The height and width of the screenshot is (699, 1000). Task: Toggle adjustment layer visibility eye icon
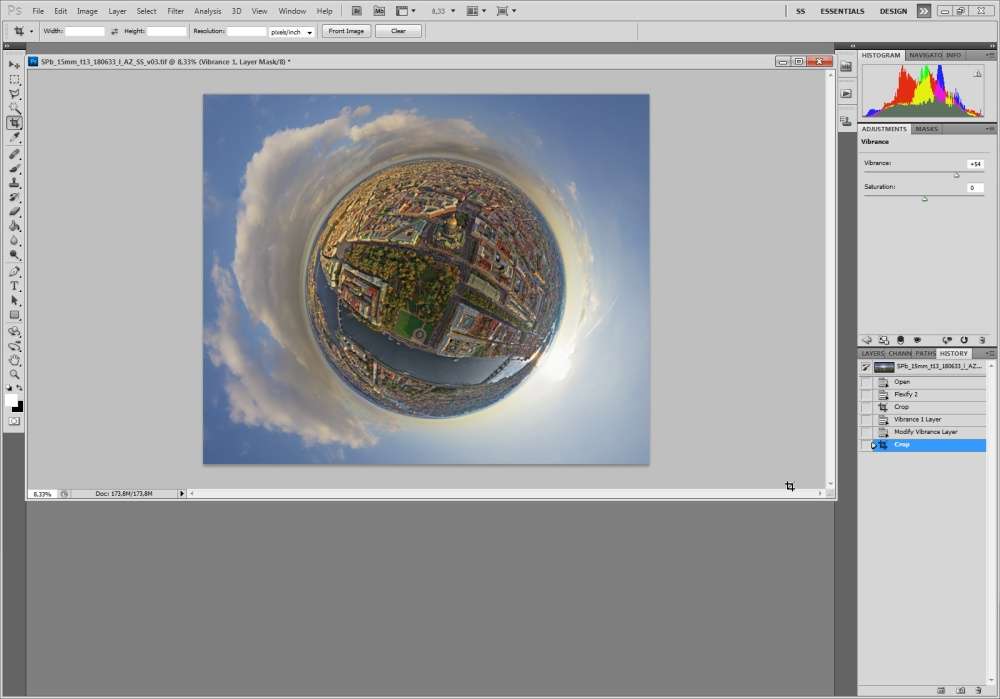point(917,340)
